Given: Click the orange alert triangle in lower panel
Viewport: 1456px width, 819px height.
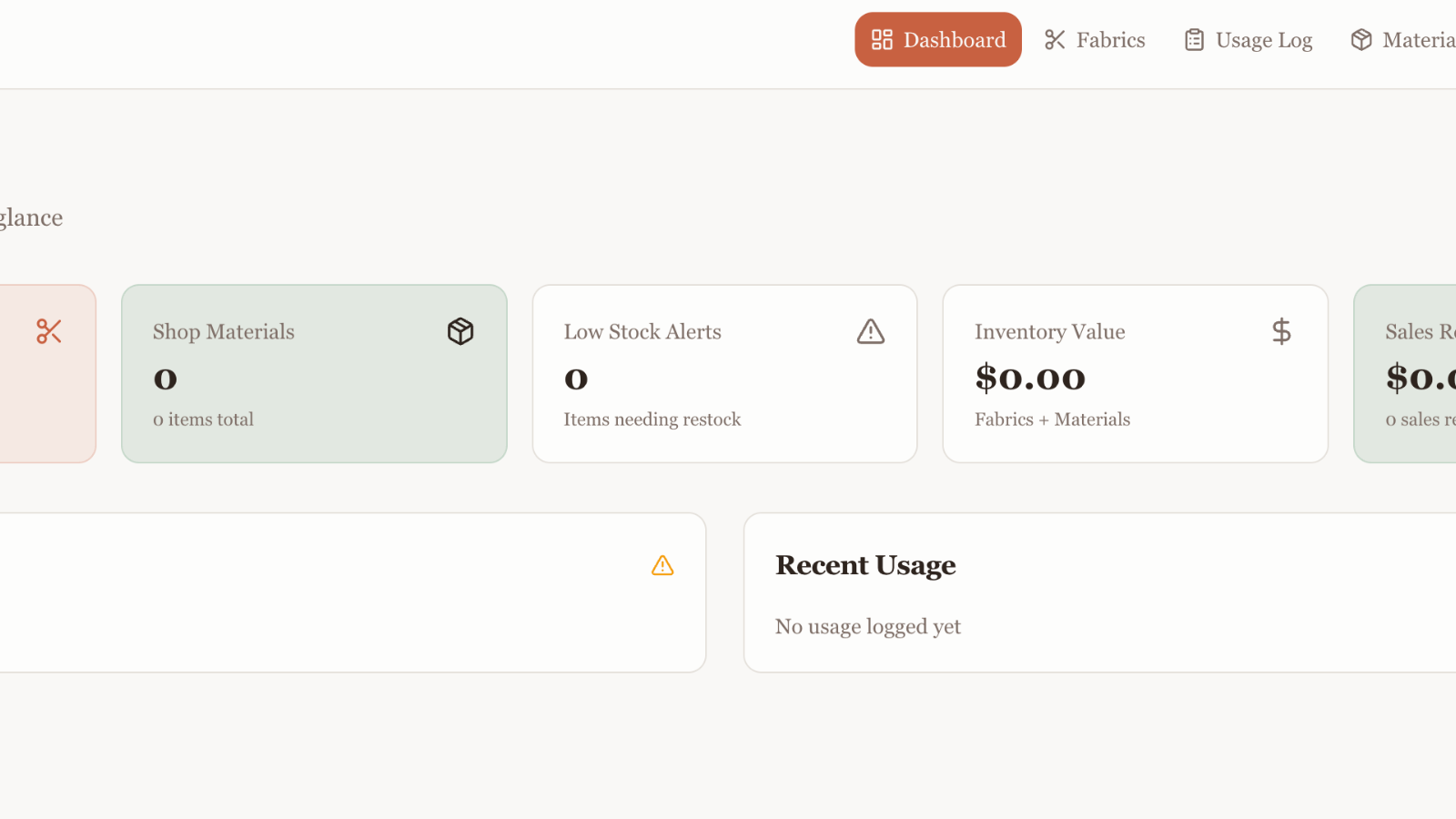Looking at the screenshot, I should [662, 566].
